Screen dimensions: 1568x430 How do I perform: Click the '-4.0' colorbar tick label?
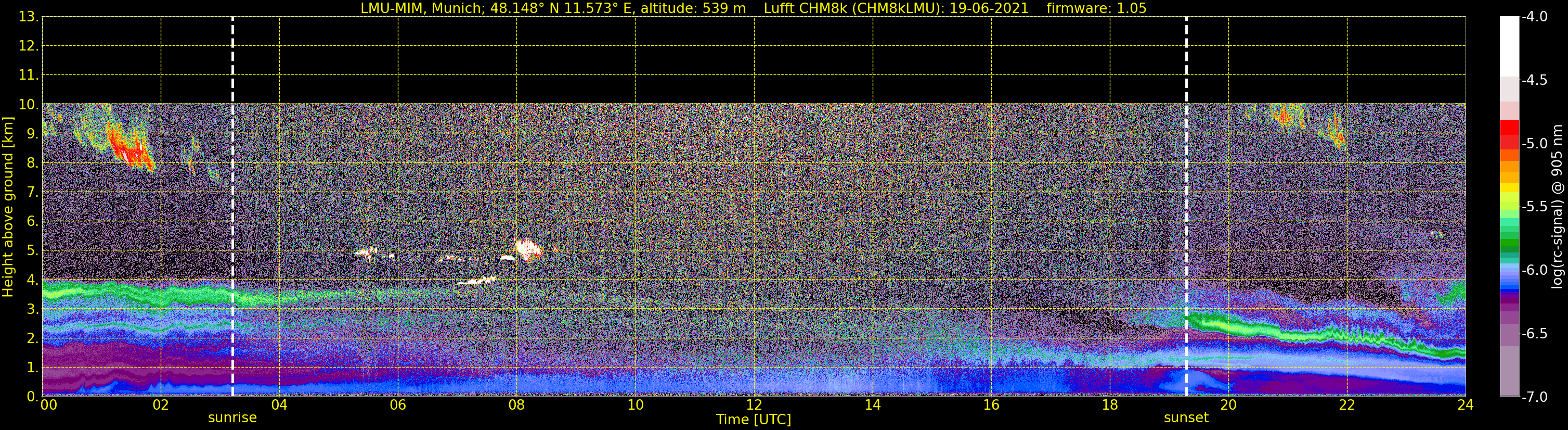pyautogui.click(x=1535, y=17)
